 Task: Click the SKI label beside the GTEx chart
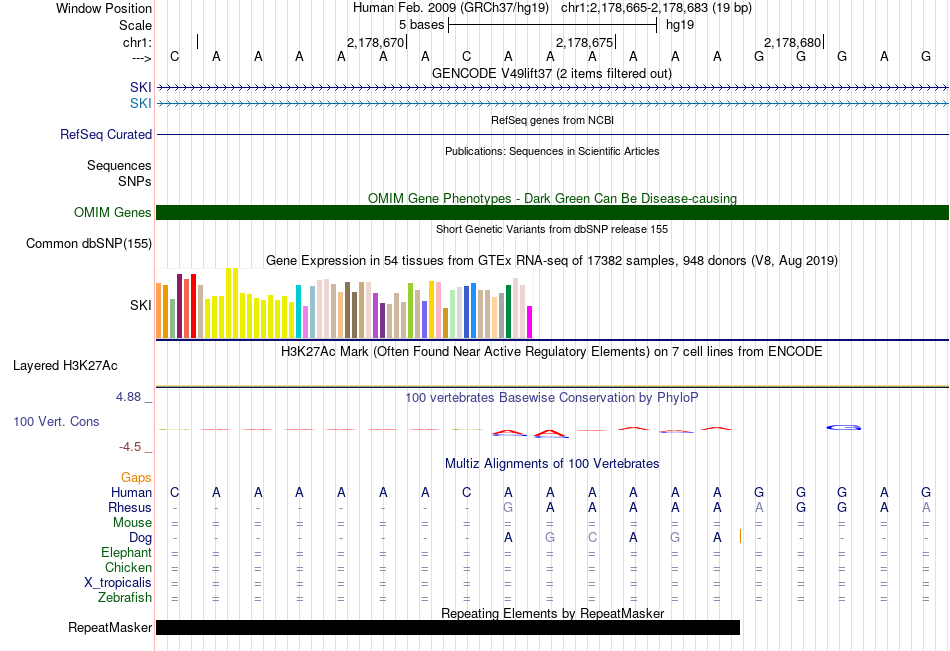point(141,305)
